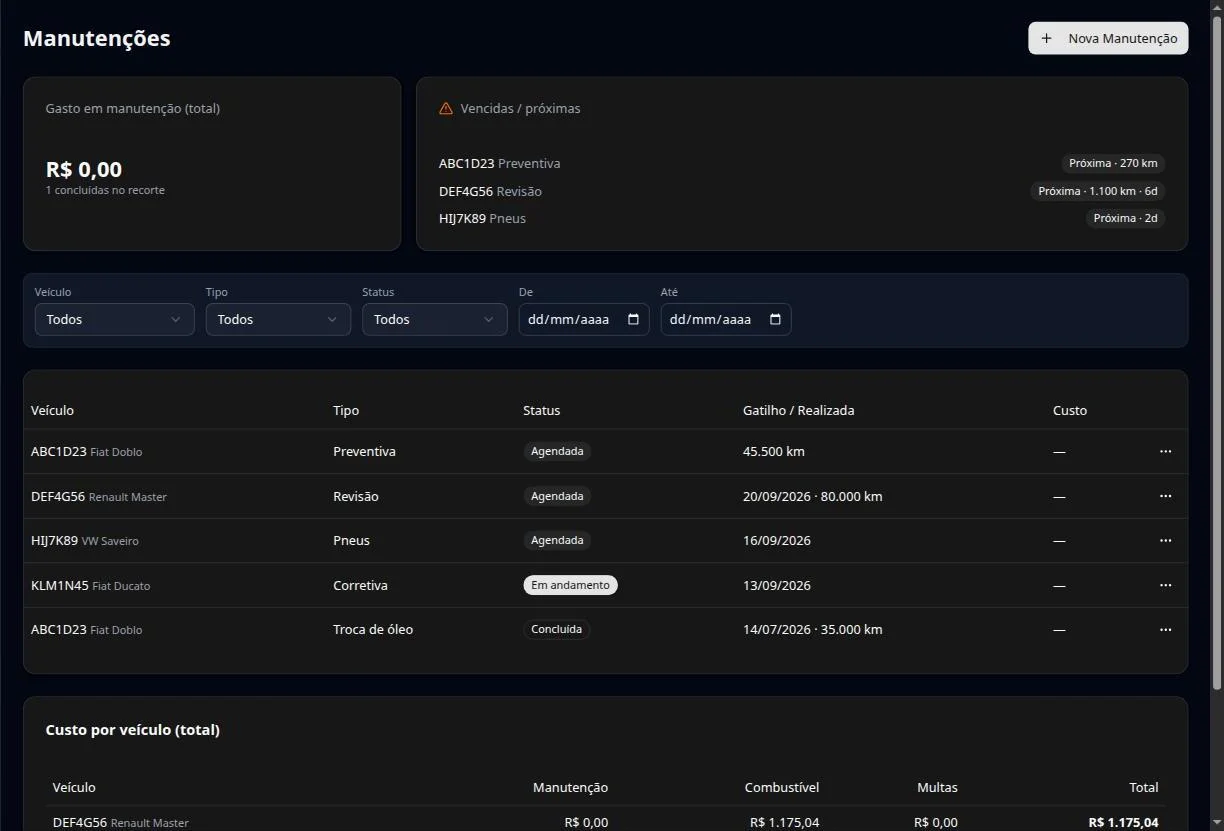The image size is (1224, 831).
Task: Open actions menu for Corretiva row
Action: 1165,585
